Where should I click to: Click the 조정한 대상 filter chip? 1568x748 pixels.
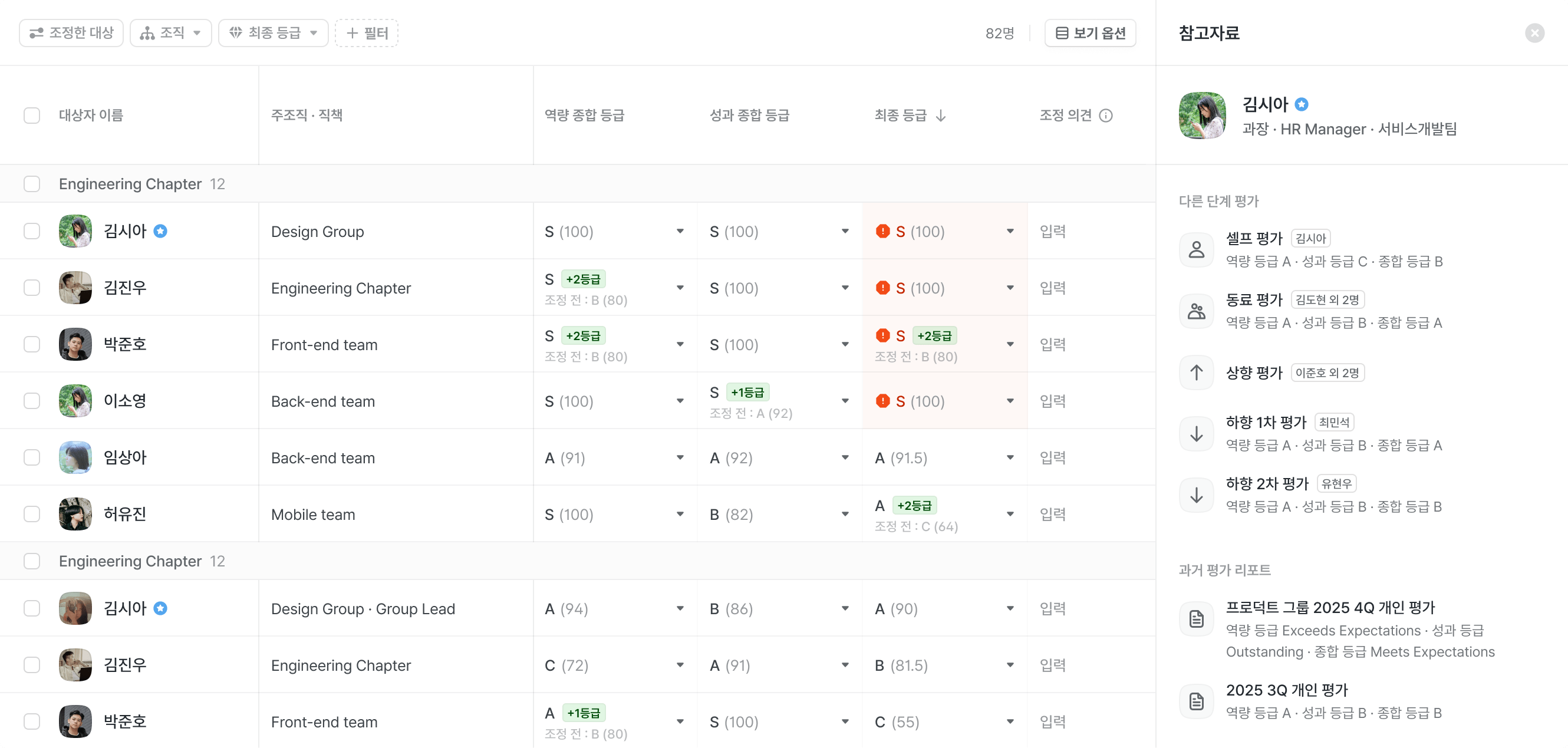pos(71,33)
